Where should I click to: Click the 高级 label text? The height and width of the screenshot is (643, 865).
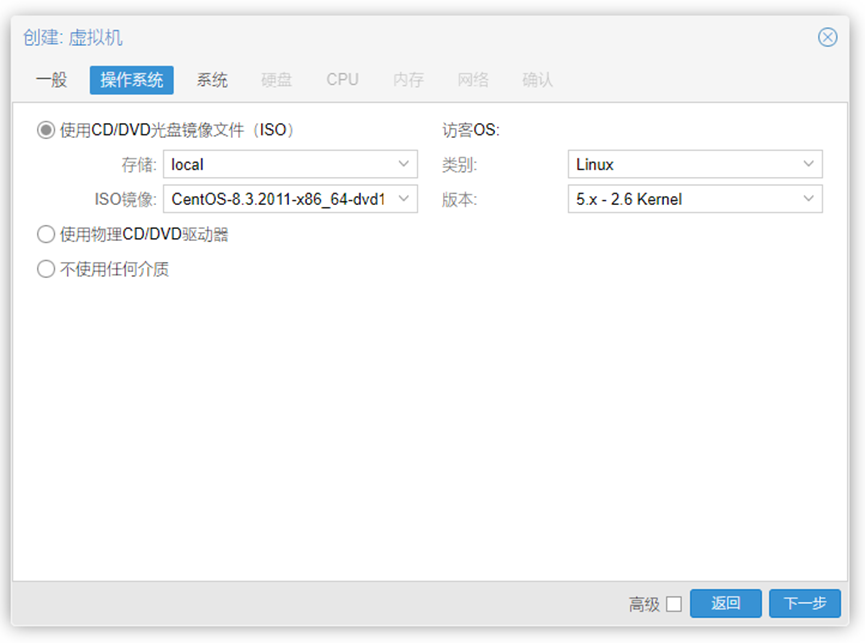644,604
